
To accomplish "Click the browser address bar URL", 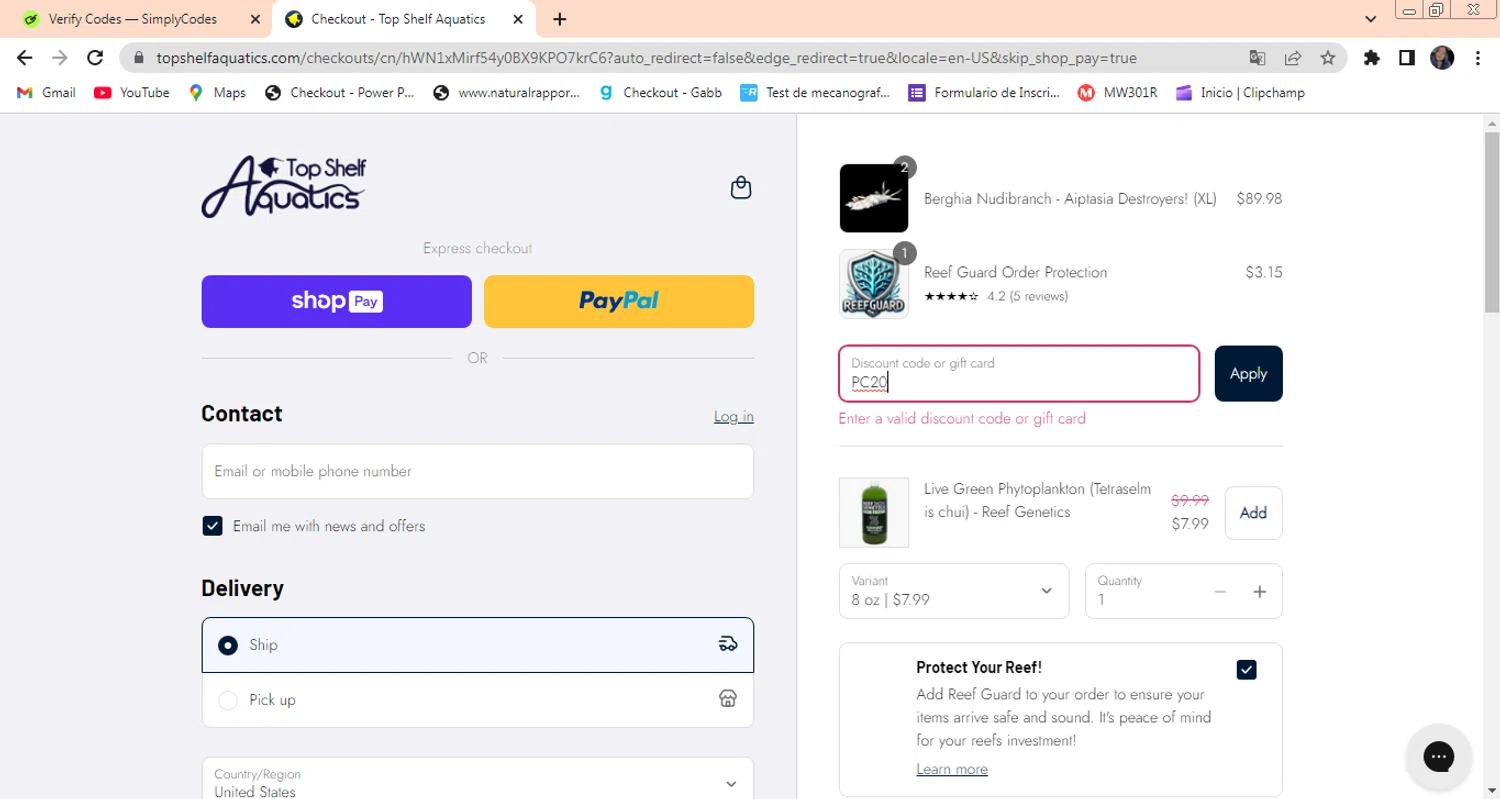I will coord(646,58).
